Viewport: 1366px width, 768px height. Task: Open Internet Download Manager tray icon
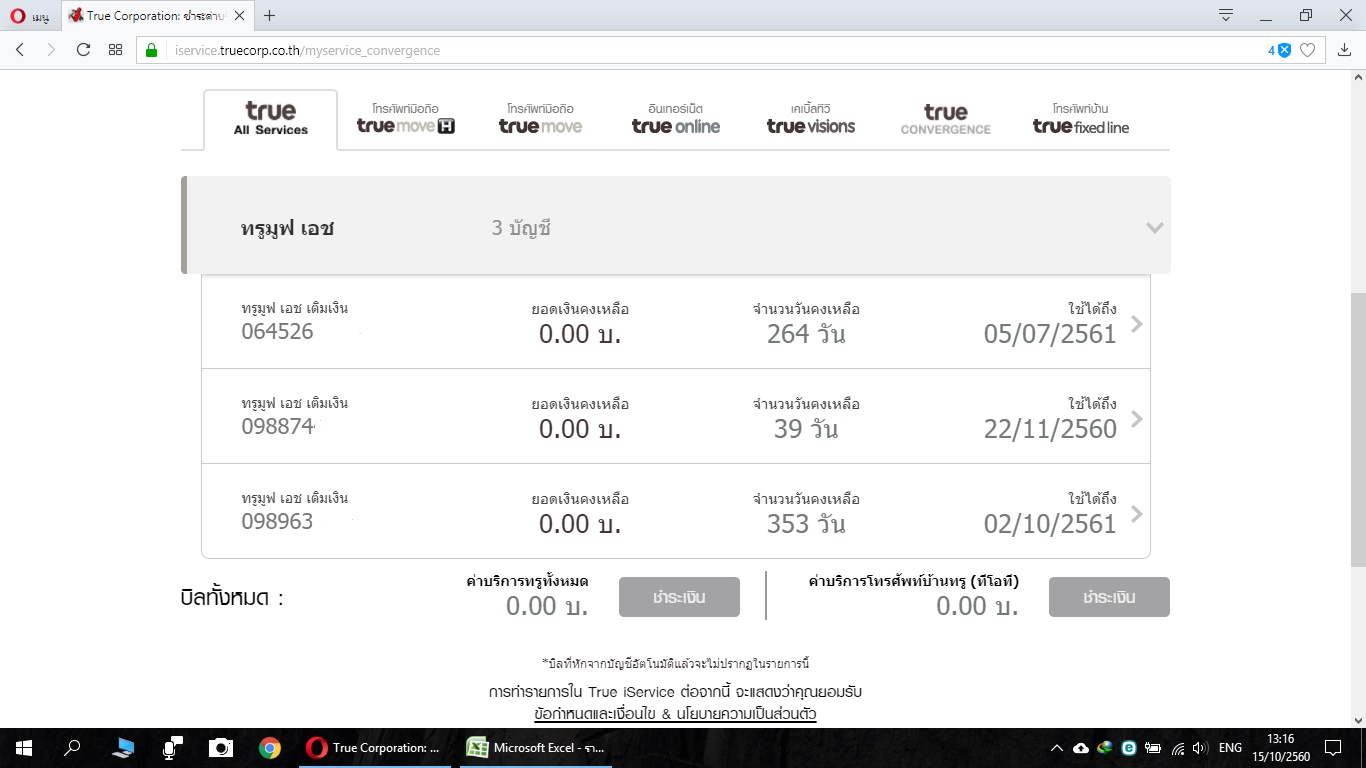tap(1105, 748)
